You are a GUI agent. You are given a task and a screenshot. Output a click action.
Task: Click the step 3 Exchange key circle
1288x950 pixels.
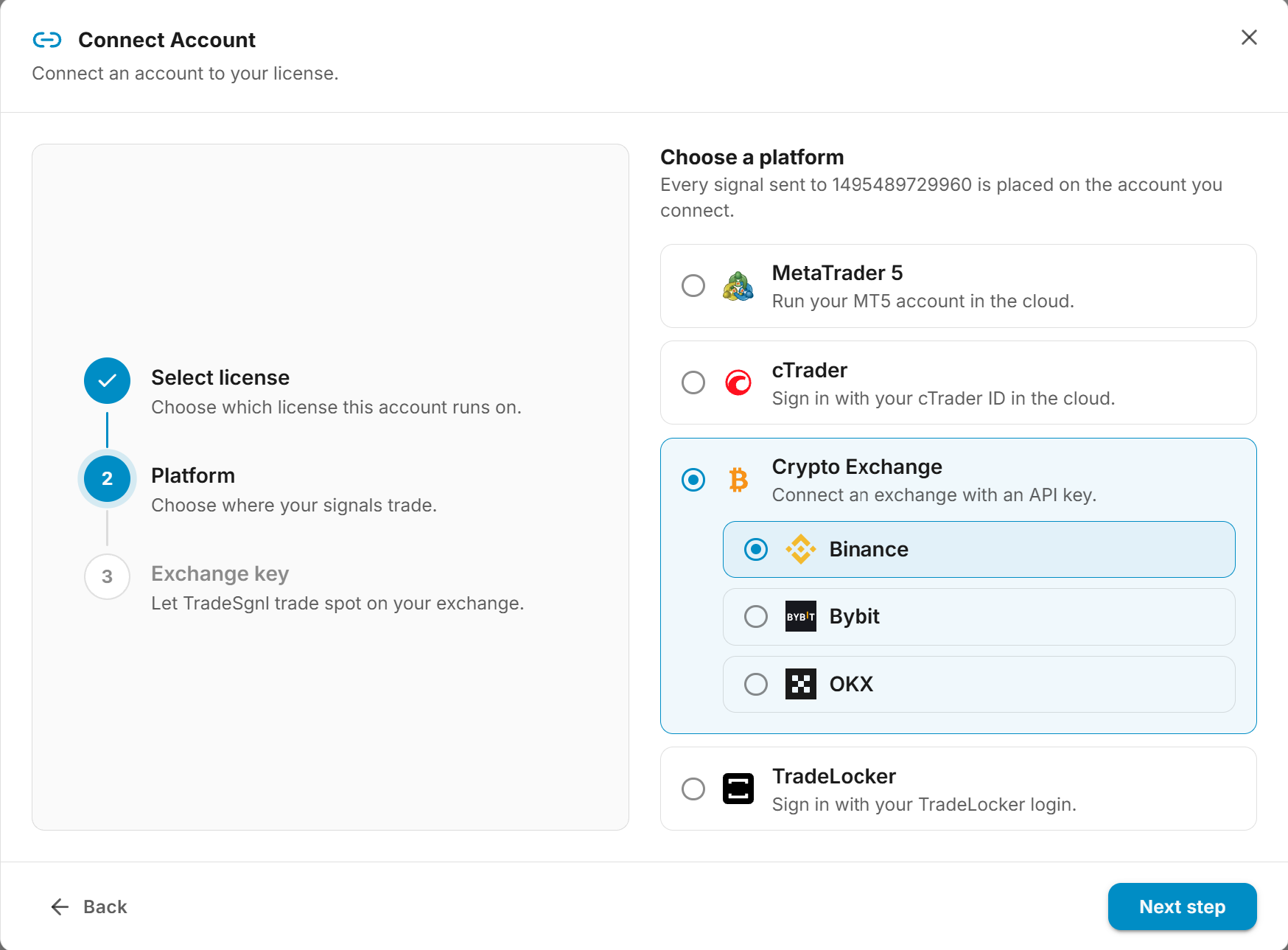pos(107,576)
